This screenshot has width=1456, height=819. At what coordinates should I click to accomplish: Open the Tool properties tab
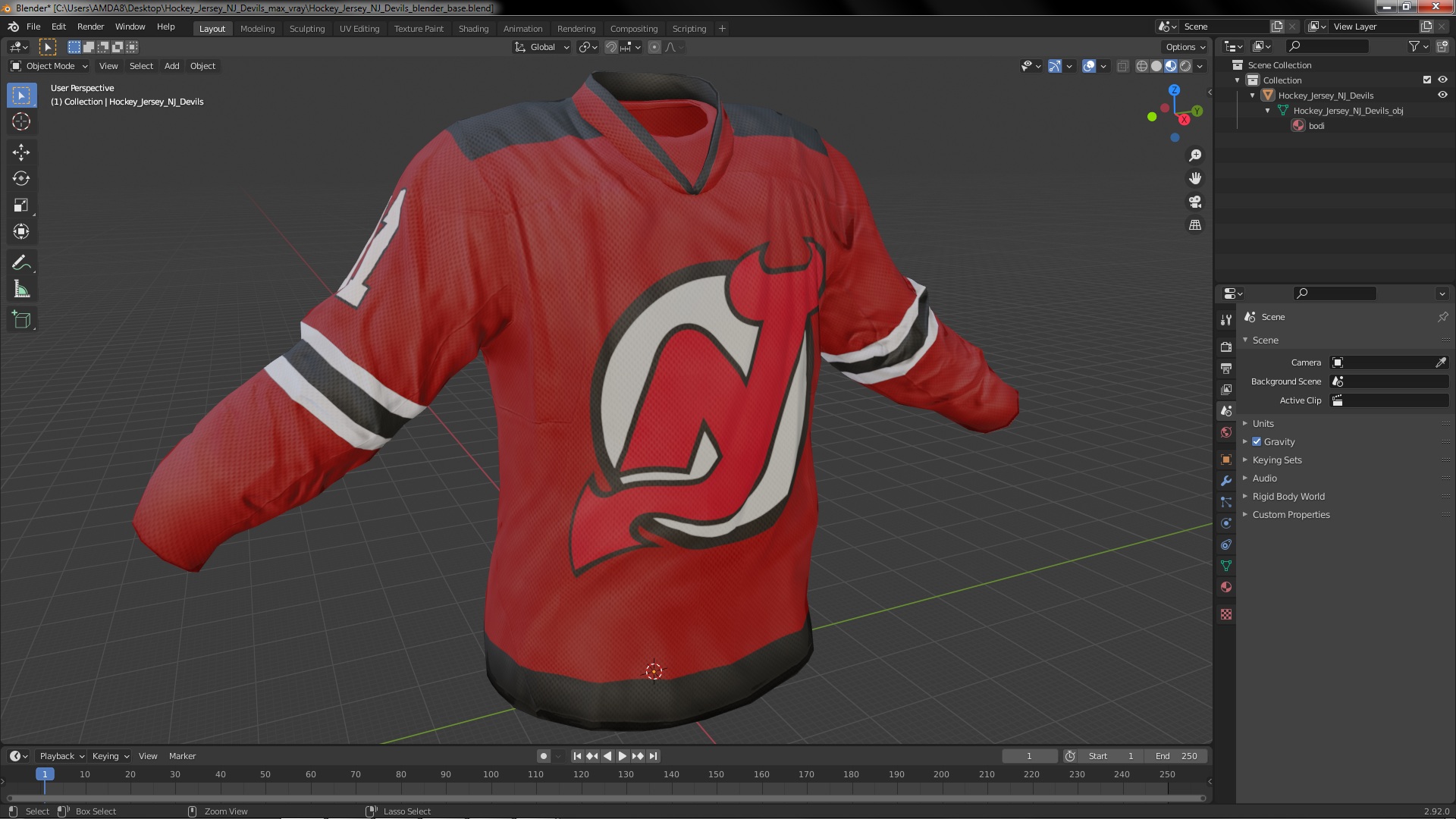click(1226, 320)
